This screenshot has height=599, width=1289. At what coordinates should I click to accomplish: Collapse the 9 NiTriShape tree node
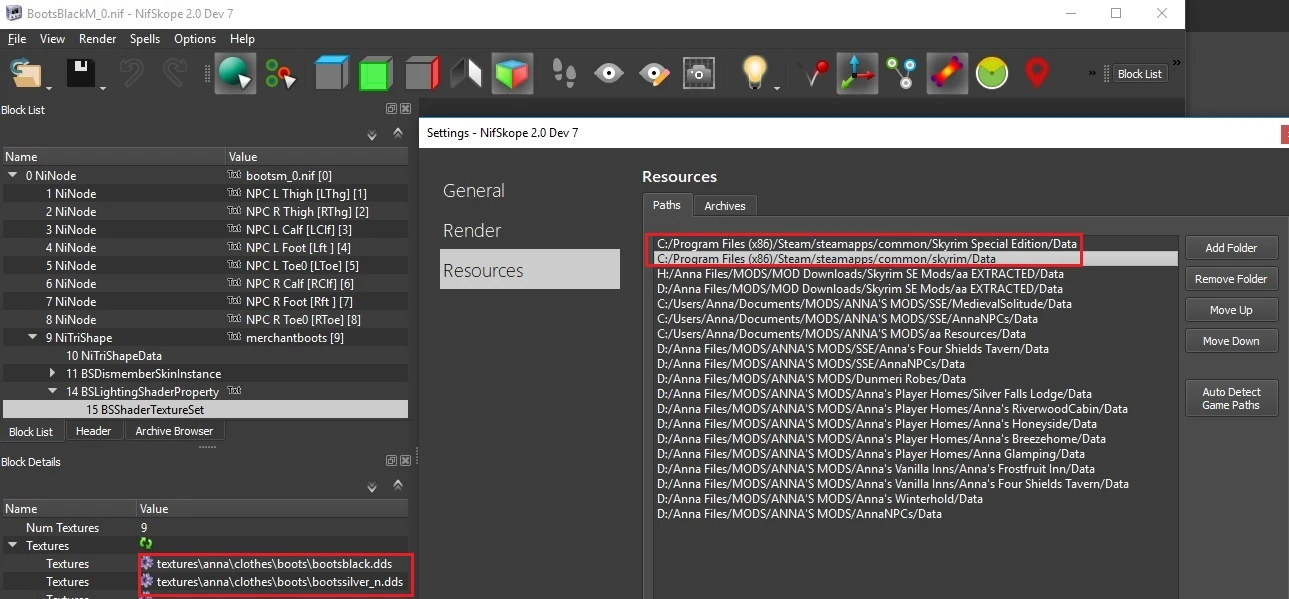coord(35,338)
